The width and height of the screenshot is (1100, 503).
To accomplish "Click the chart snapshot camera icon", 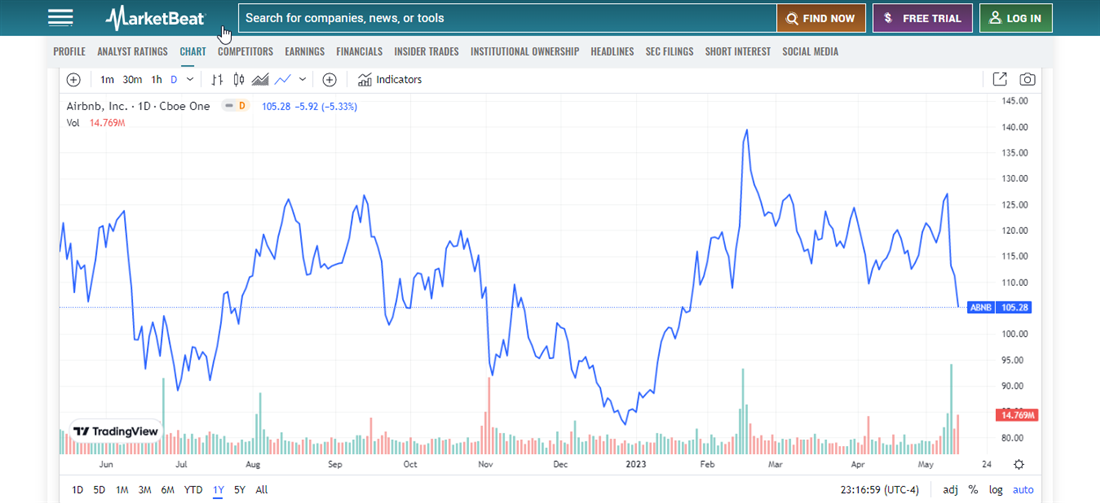I will (1027, 80).
